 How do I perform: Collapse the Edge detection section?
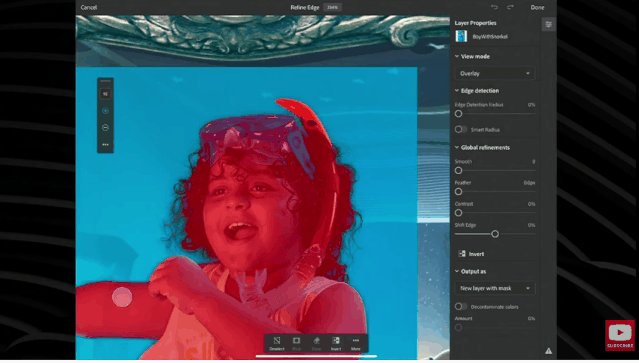457,90
